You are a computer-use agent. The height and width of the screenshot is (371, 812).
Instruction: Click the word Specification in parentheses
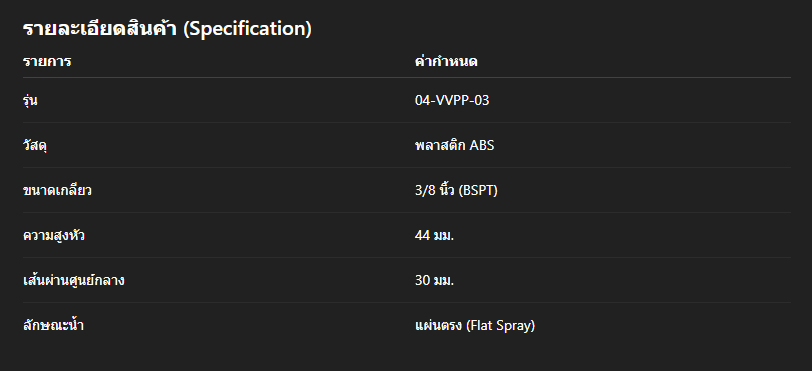(248, 28)
